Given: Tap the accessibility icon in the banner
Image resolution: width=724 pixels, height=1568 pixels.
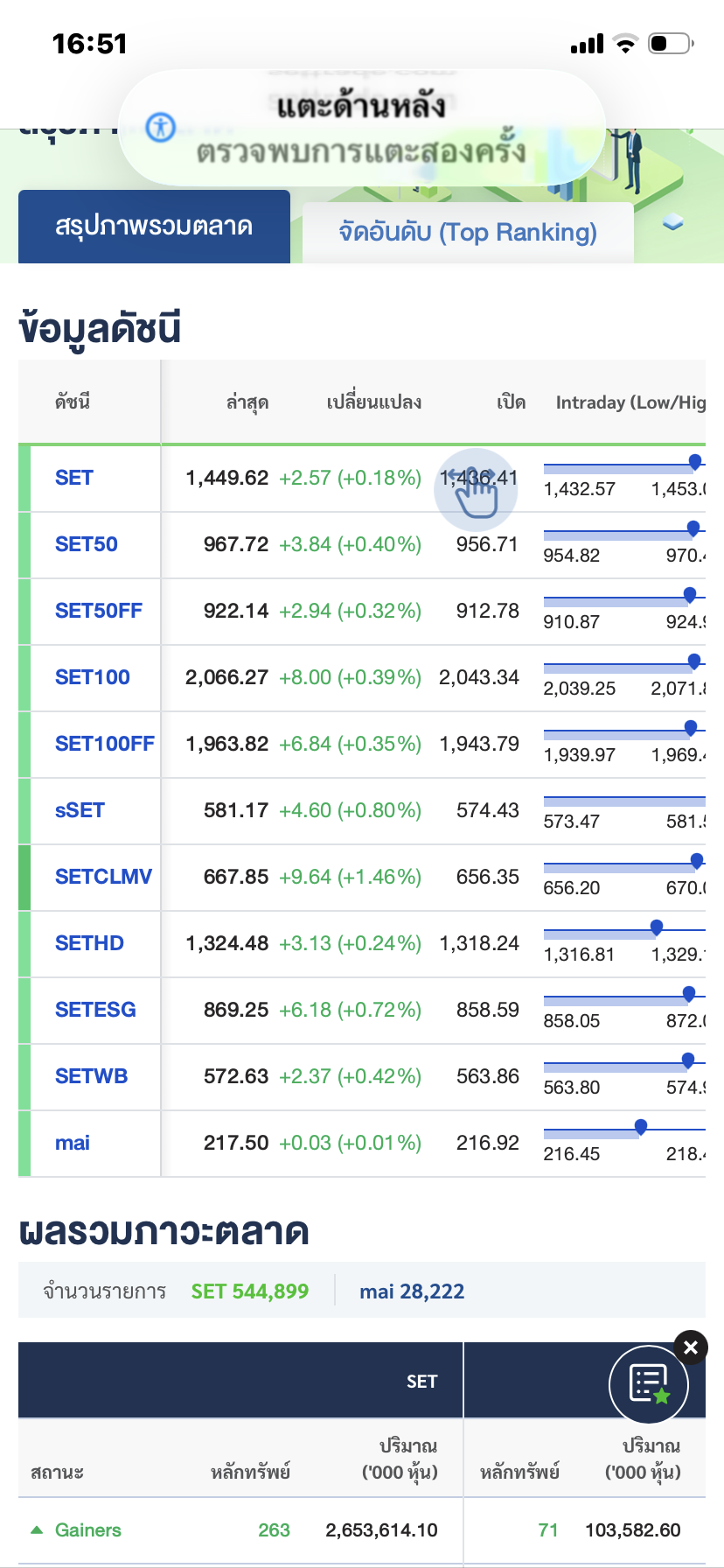Looking at the screenshot, I should pos(160,128).
